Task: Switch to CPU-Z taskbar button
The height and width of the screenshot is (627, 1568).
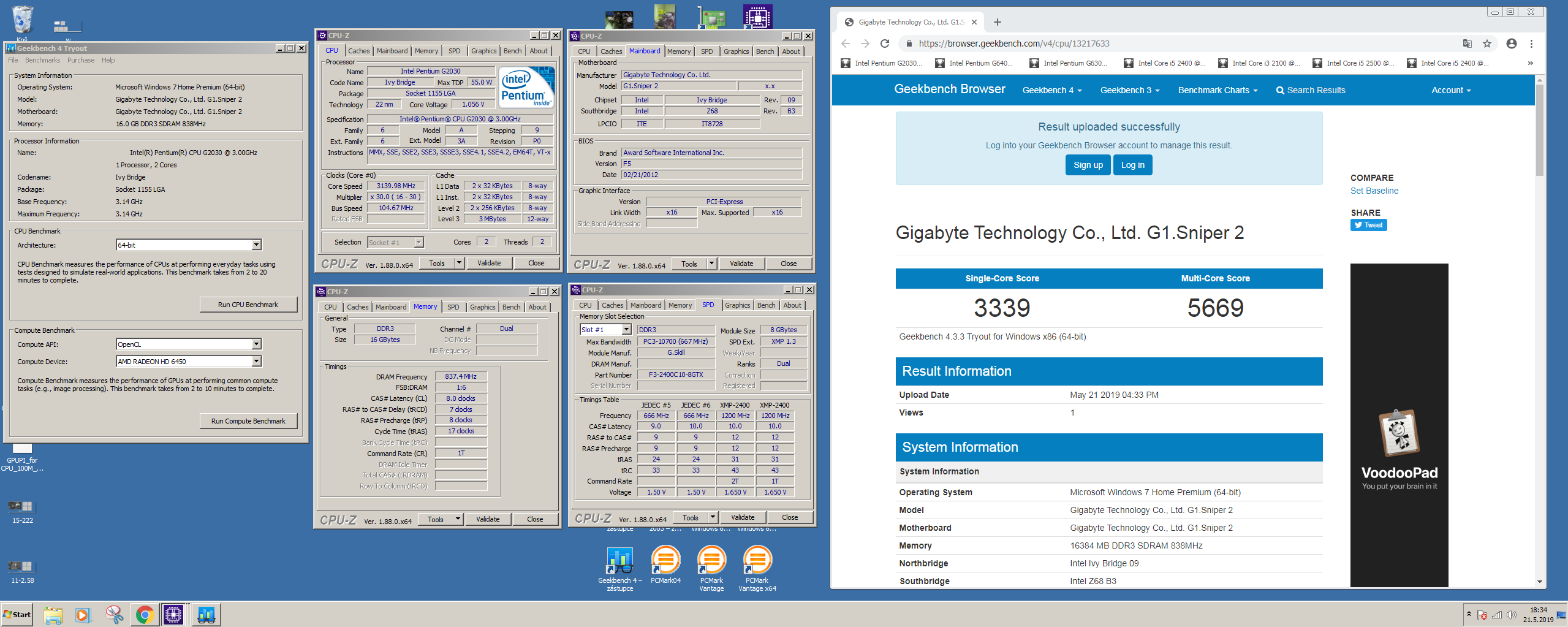Action: [174, 615]
